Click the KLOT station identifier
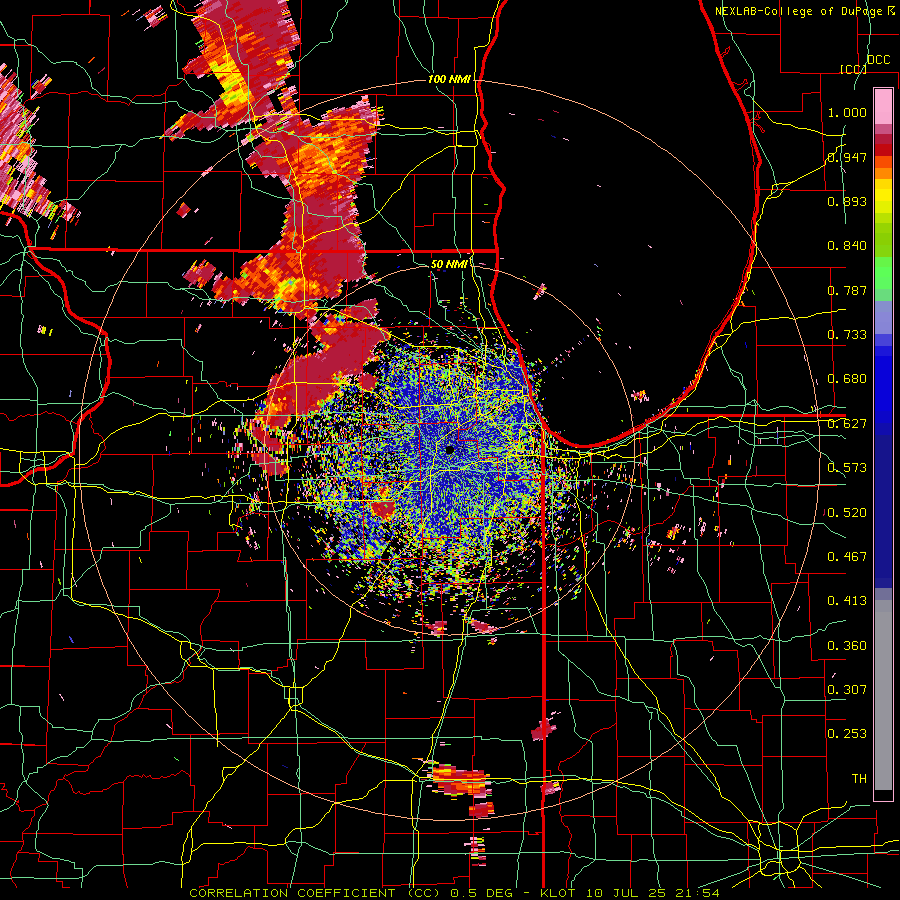The width and height of the screenshot is (900, 900). coord(558,893)
